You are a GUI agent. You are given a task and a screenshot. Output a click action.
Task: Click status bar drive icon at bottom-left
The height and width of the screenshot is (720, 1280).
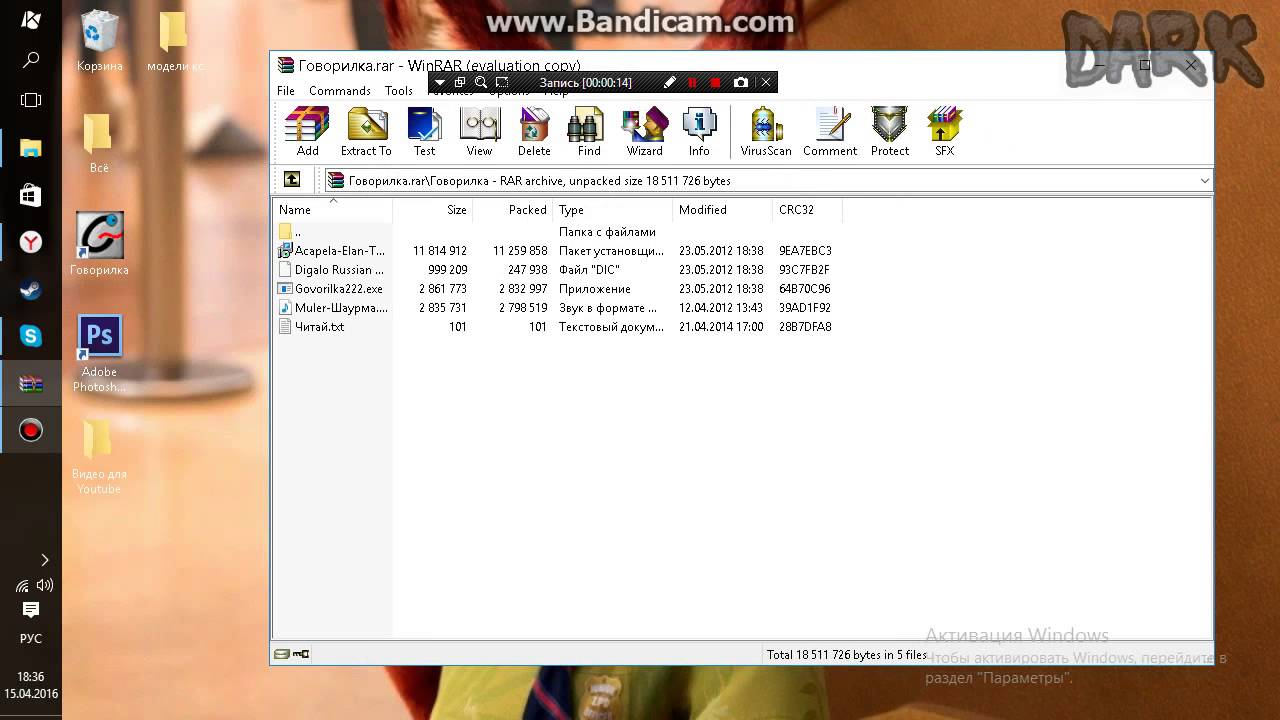tap(282, 654)
